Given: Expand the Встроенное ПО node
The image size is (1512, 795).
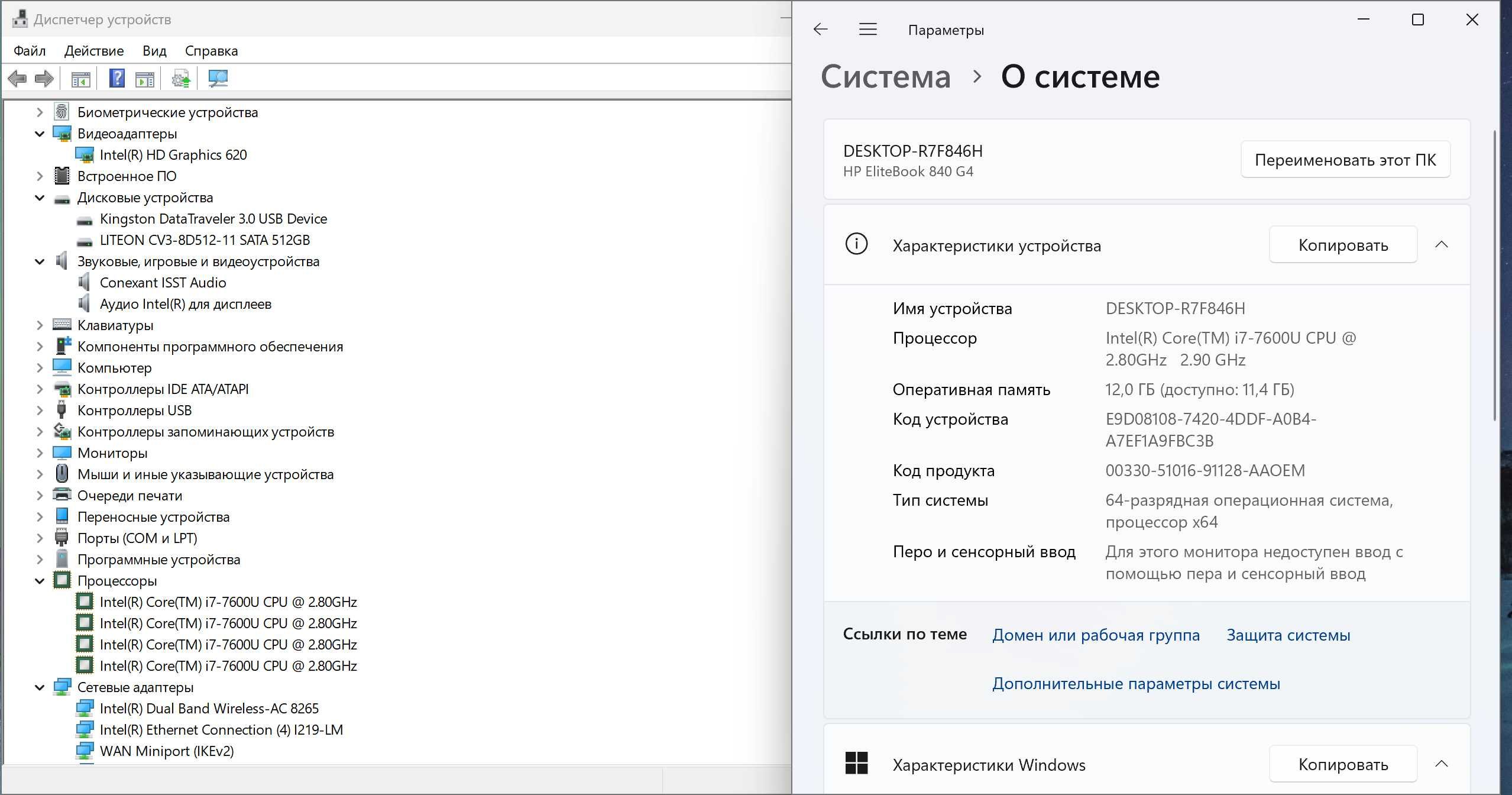Looking at the screenshot, I should [40, 176].
